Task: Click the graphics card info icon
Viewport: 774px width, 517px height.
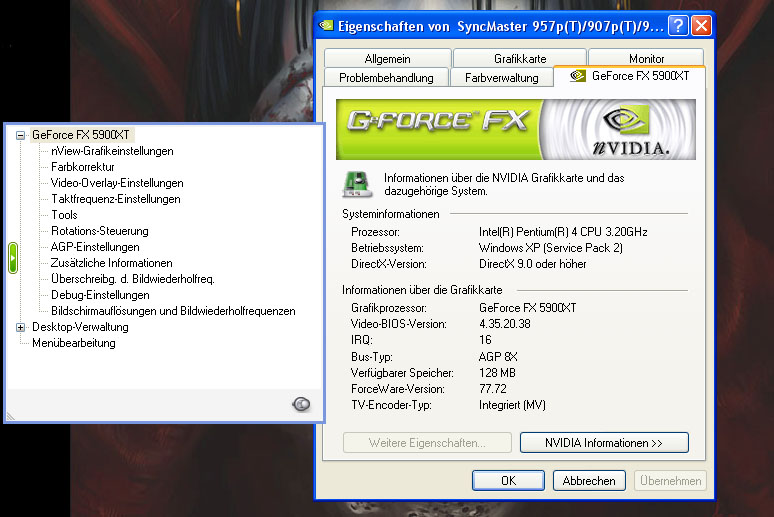Action: pos(357,184)
